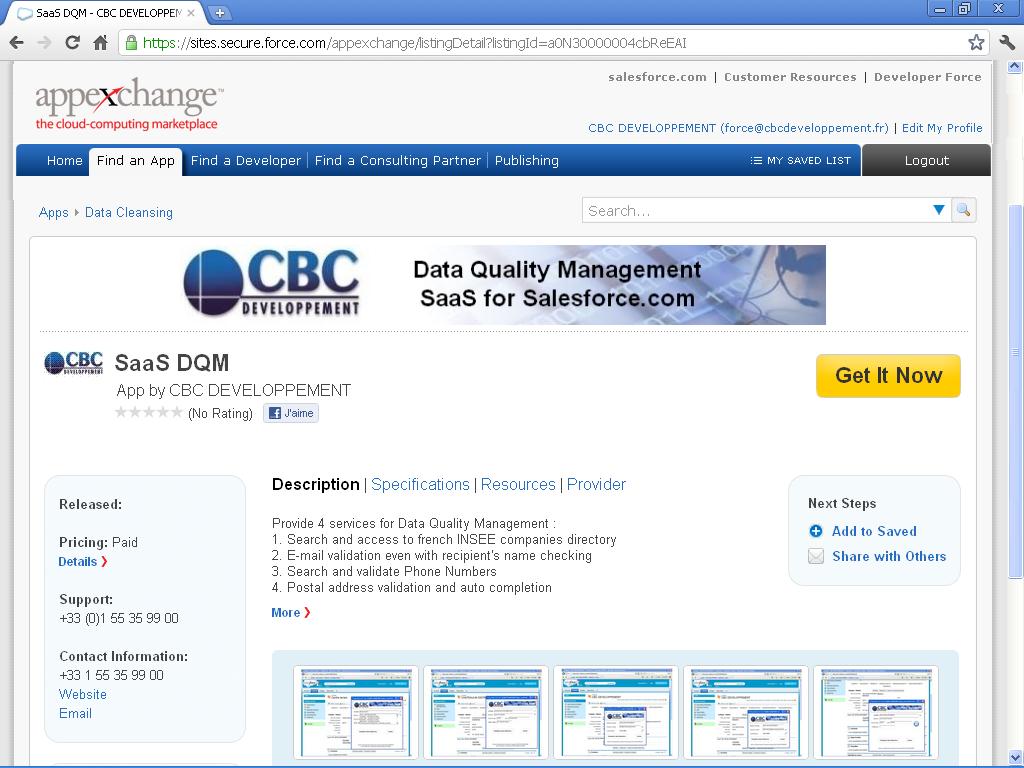
Task: Go to browser home page icon
Action: point(100,42)
